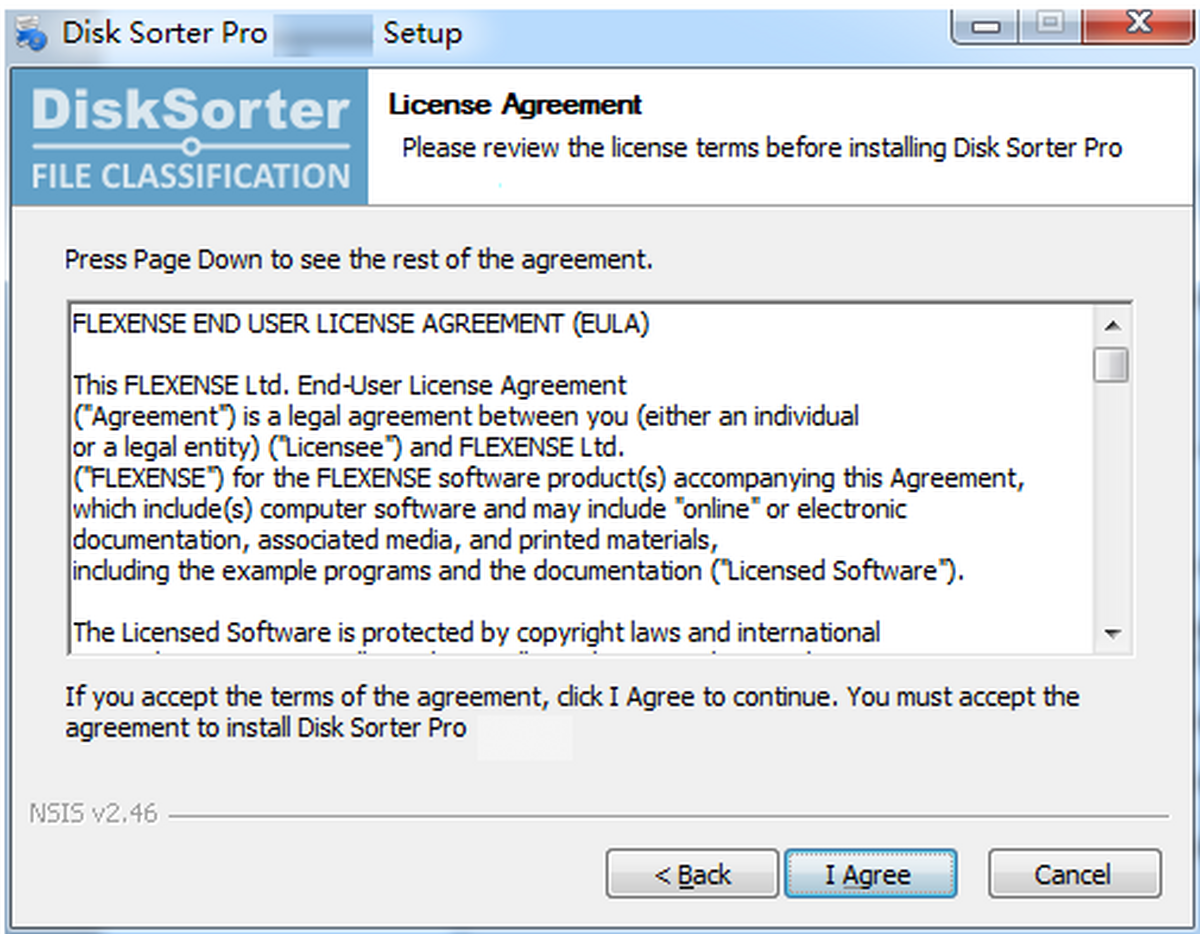Click the acceptance instruction text
Viewport: 1200px width, 934px height.
tap(570, 711)
